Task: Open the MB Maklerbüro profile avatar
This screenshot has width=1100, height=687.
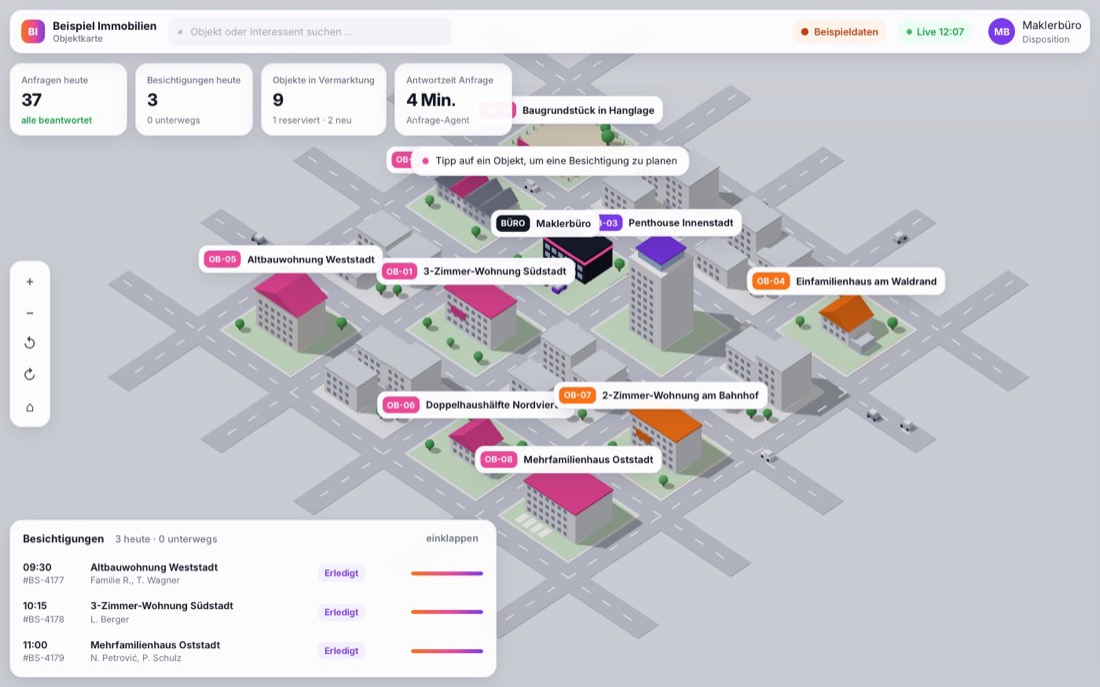Action: [1001, 32]
